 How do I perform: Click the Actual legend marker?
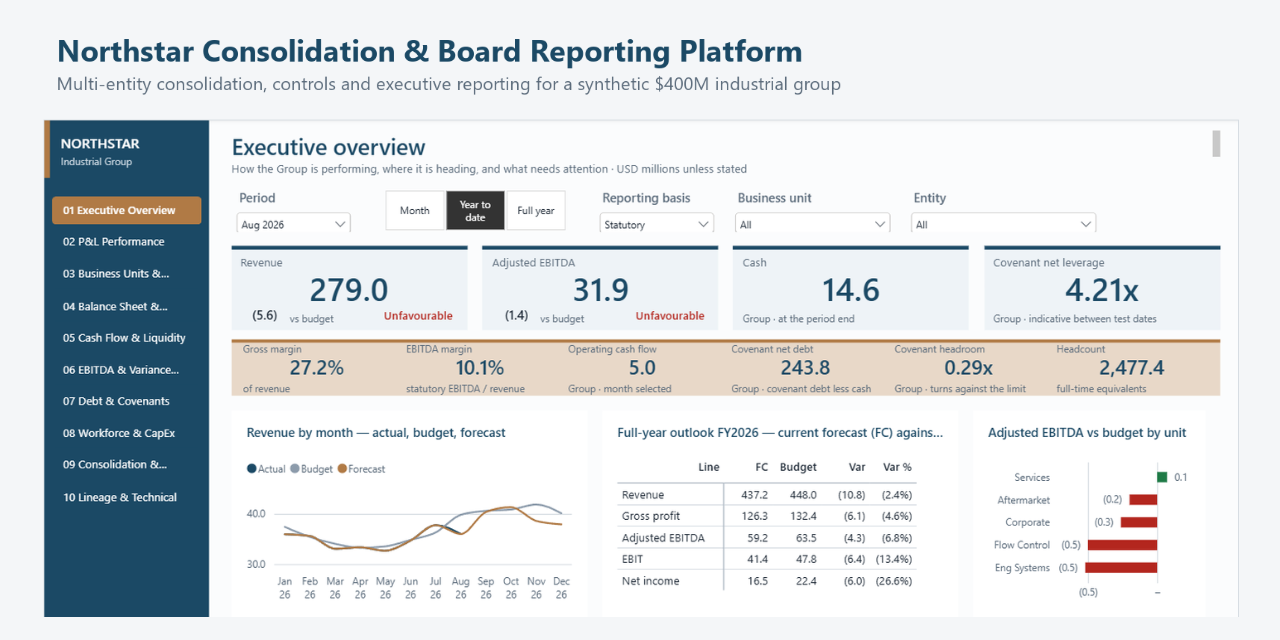pos(251,469)
